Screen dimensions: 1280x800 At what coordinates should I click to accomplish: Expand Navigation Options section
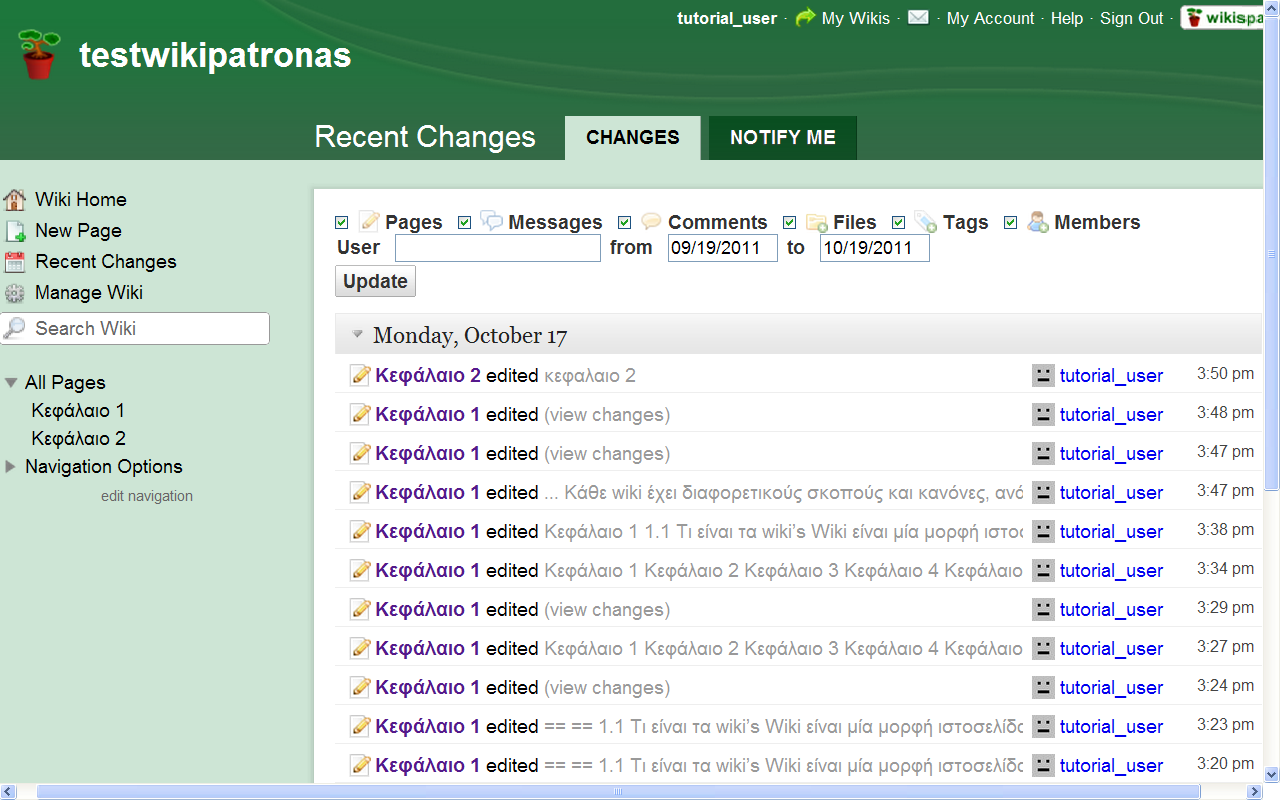pos(11,466)
